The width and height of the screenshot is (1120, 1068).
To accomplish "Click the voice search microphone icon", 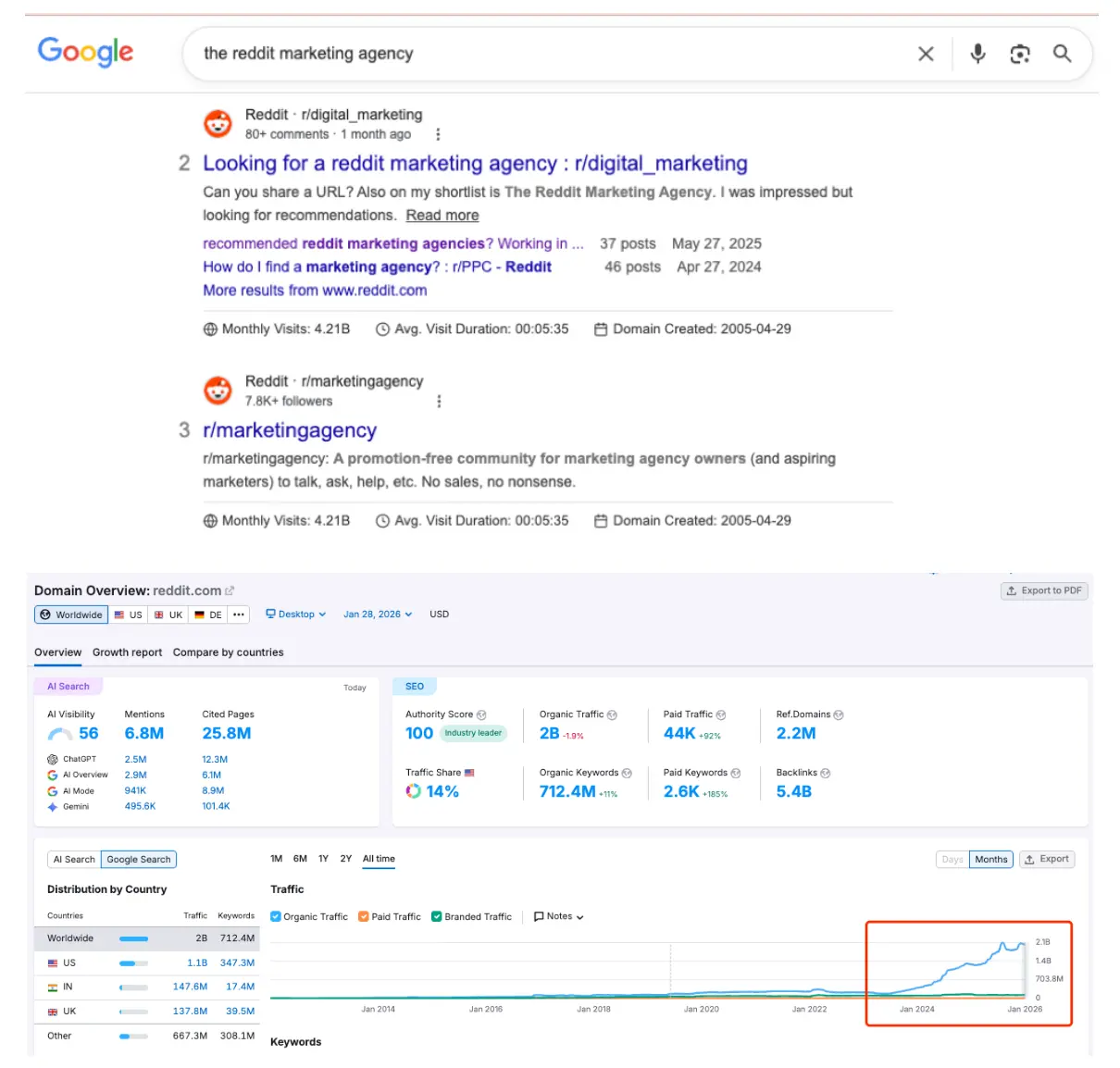I will (x=977, y=54).
